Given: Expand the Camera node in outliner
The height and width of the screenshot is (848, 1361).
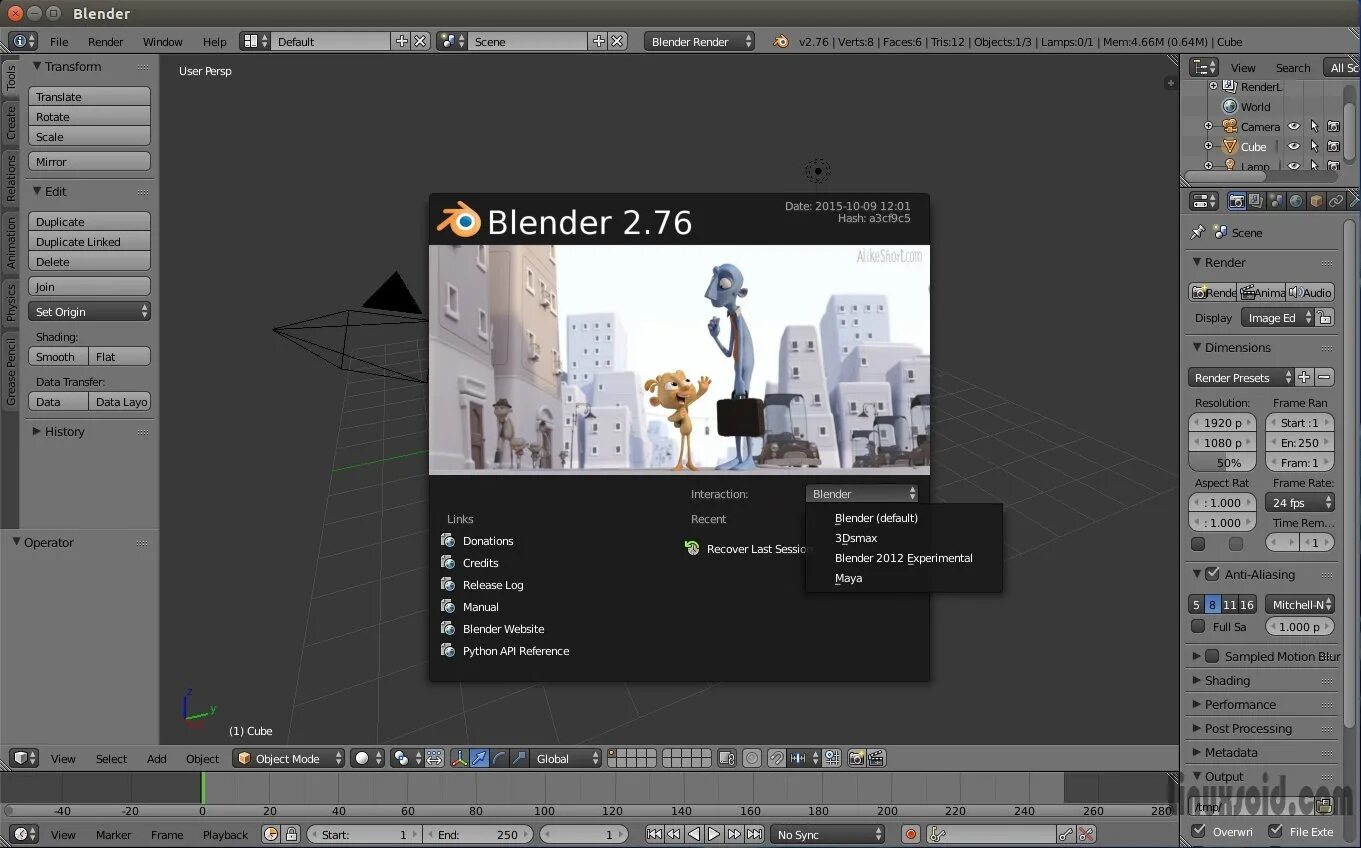Looking at the screenshot, I should click(1208, 126).
